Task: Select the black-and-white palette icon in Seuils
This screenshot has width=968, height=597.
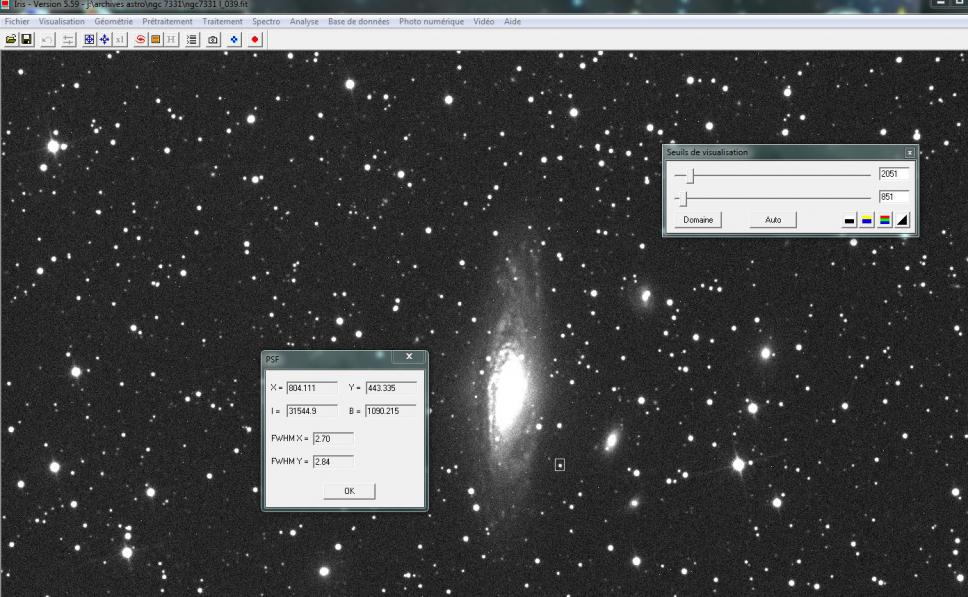Action: pyautogui.click(x=849, y=220)
